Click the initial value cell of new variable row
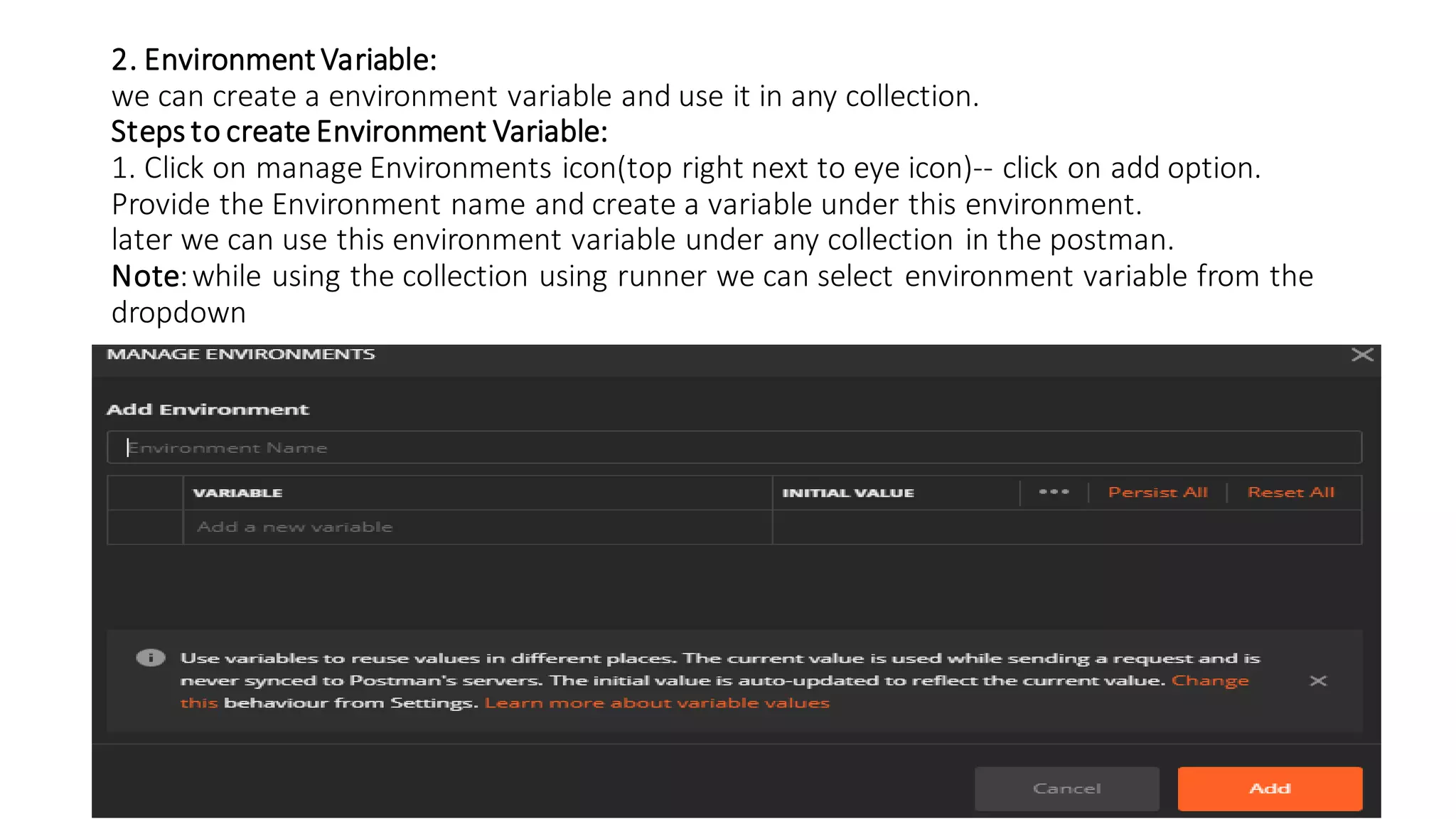Screen dimensions: 1456x819 point(1066,527)
